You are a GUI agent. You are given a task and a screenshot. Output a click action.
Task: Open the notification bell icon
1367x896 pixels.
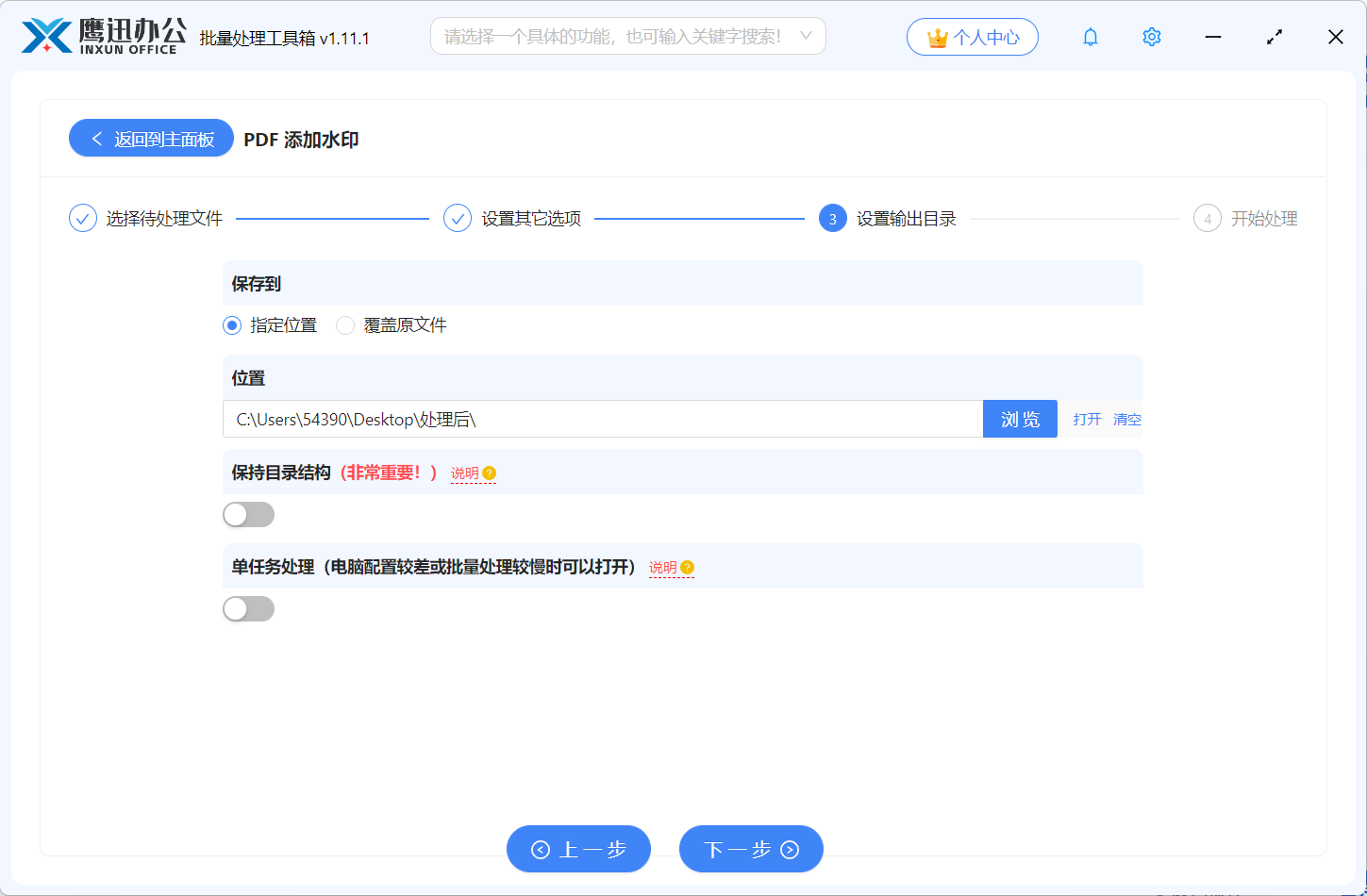pos(1090,36)
